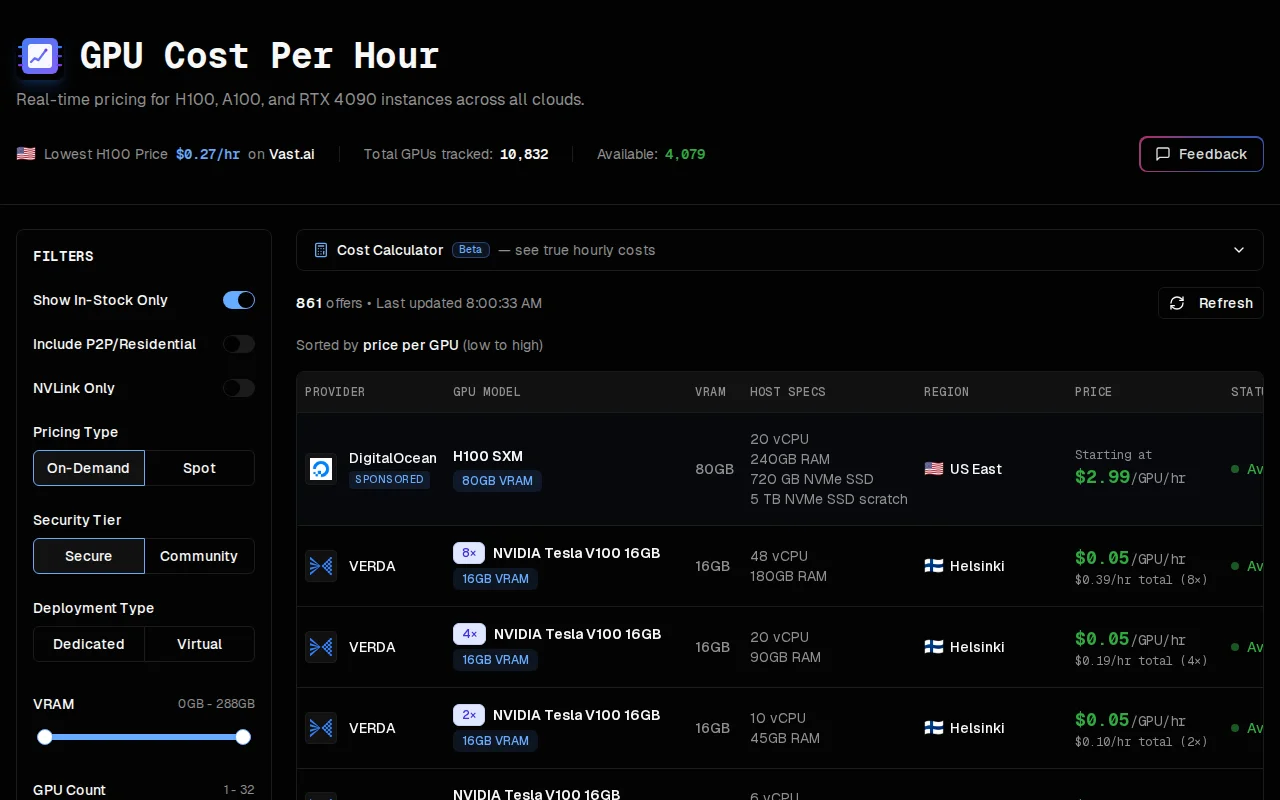Select Dedicated deployment type
This screenshot has height=800, width=1280.
(x=89, y=644)
